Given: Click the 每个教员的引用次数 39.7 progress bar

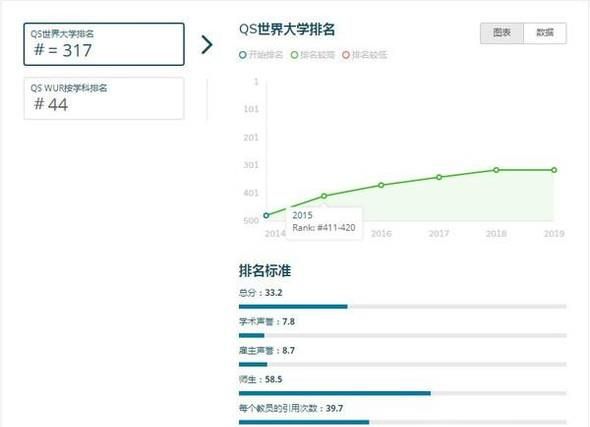Looking at the screenshot, I should (403, 422).
